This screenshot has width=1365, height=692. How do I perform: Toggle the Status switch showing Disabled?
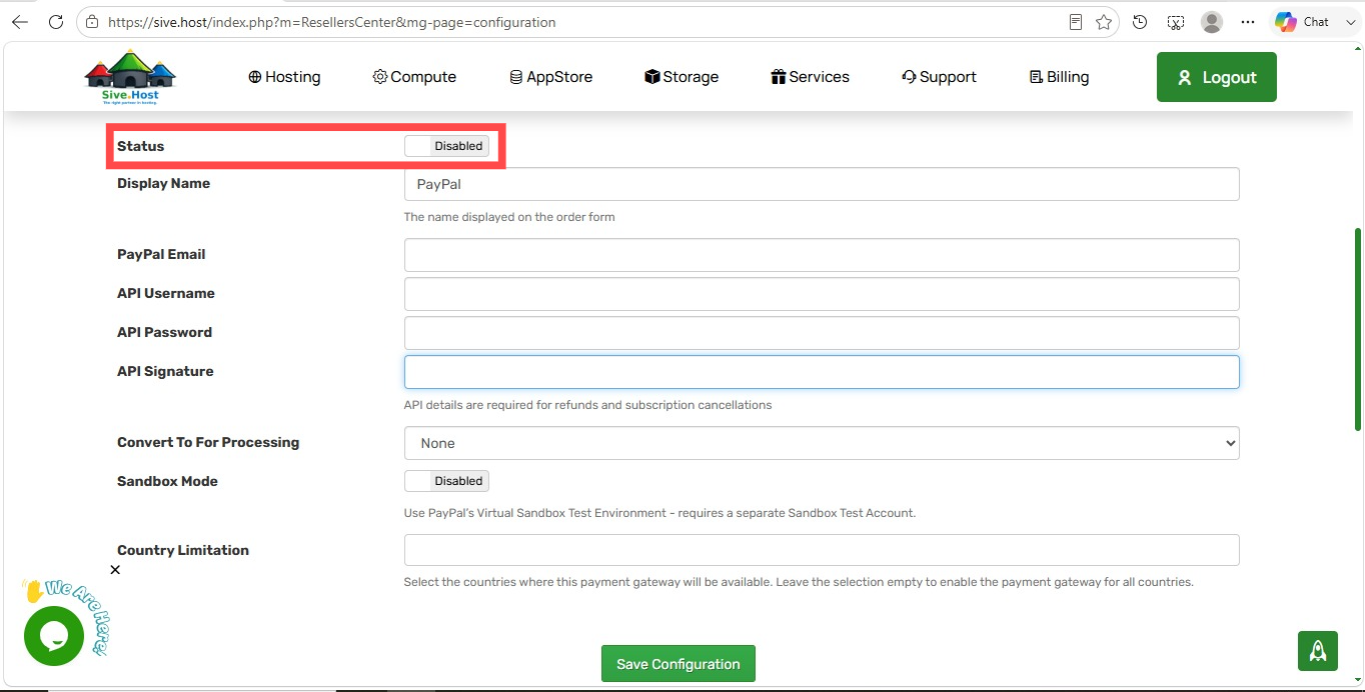pyautogui.click(x=447, y=146)
